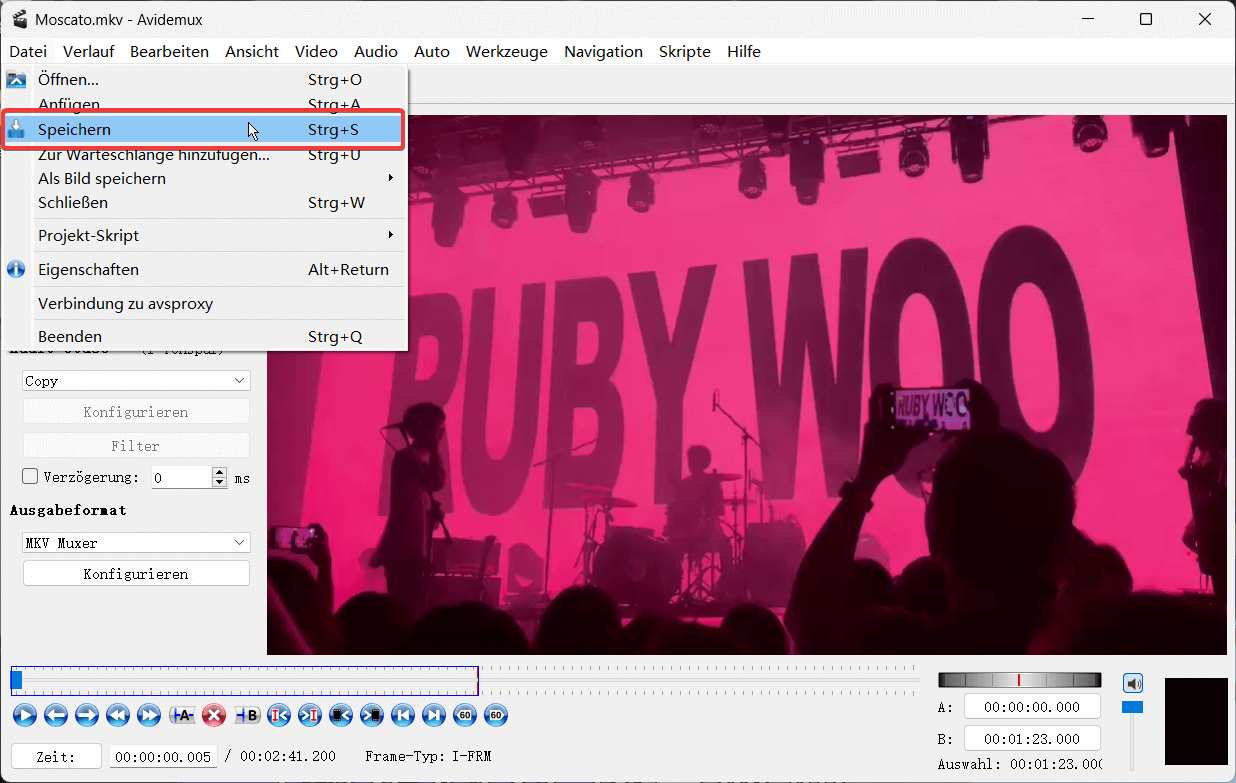Viewport: 1236px width, 783px height.
Task: Open the Auto menu
Action: point(432,51)
